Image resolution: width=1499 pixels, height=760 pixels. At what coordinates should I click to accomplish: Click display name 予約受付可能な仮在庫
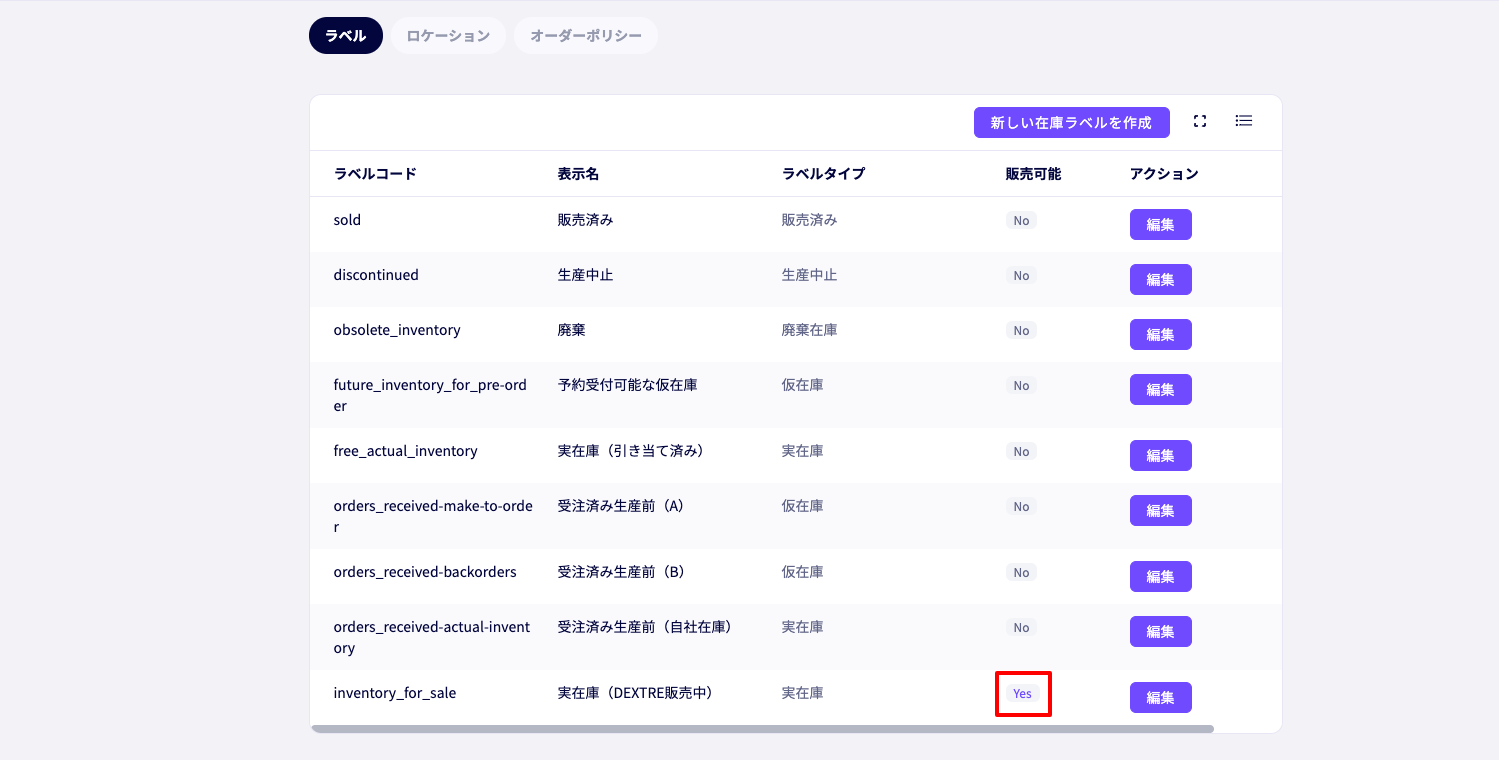(627, 385)
